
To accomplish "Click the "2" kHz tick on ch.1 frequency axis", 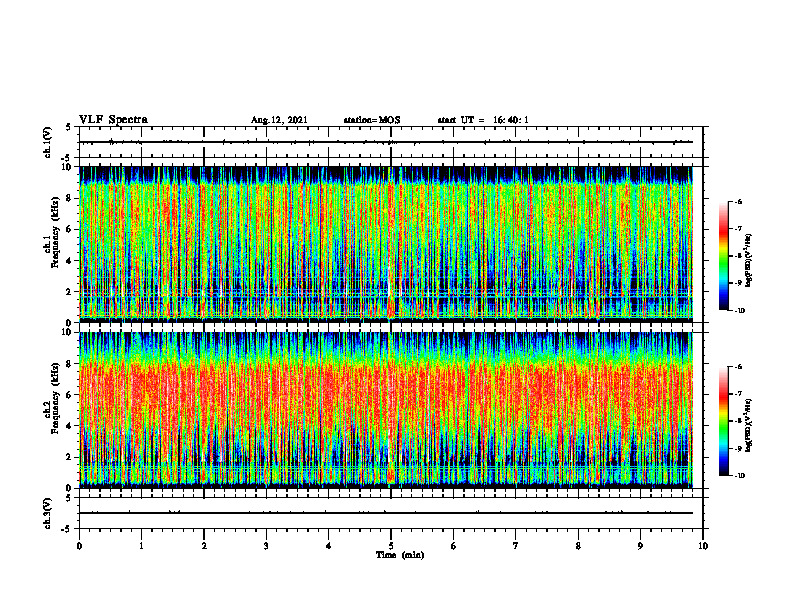I will pyautogui.click(x=70, y=291).
